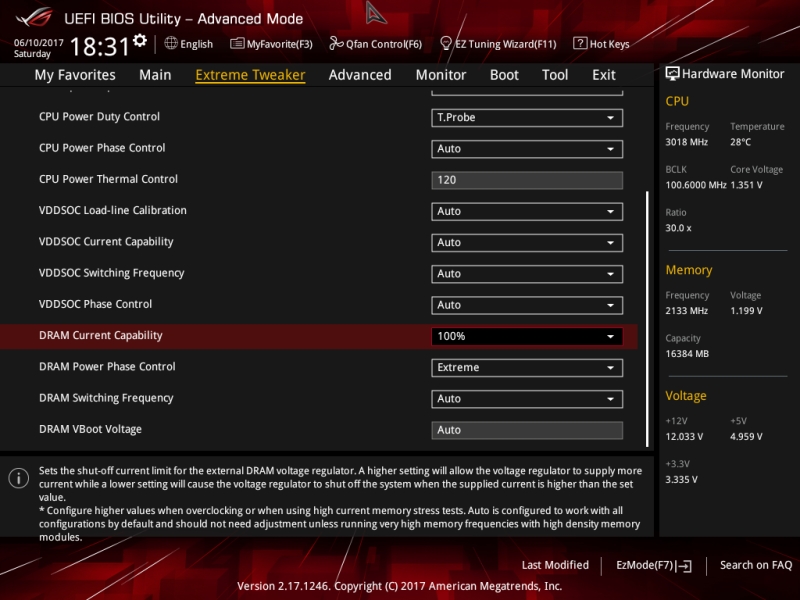Screen dimensions: 800x600
Task: Click the settings list scrollbar
Action: [647, 319]
